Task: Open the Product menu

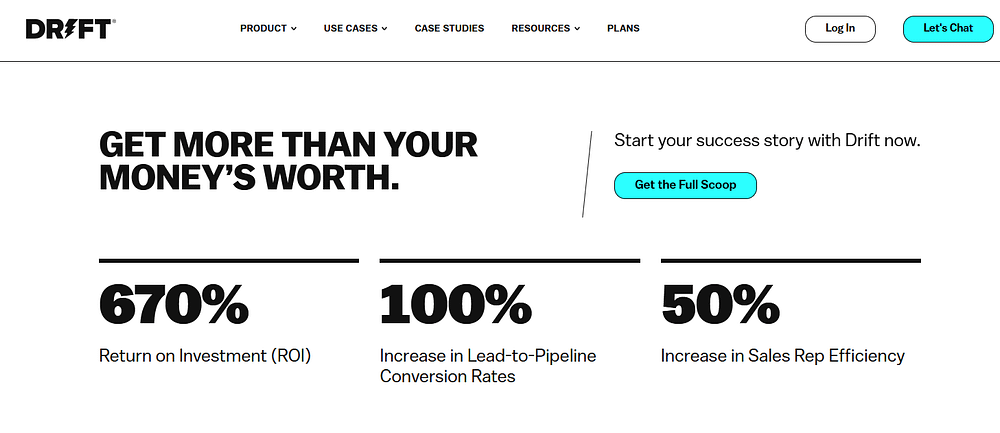Action: [x=263, y=29]
